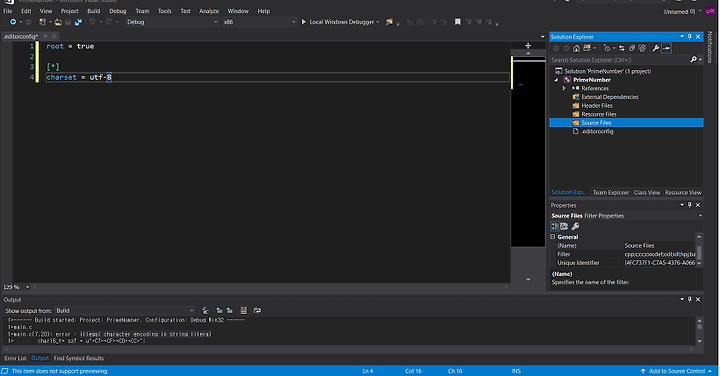Switch to the Class View tab

tap(647, 192)
